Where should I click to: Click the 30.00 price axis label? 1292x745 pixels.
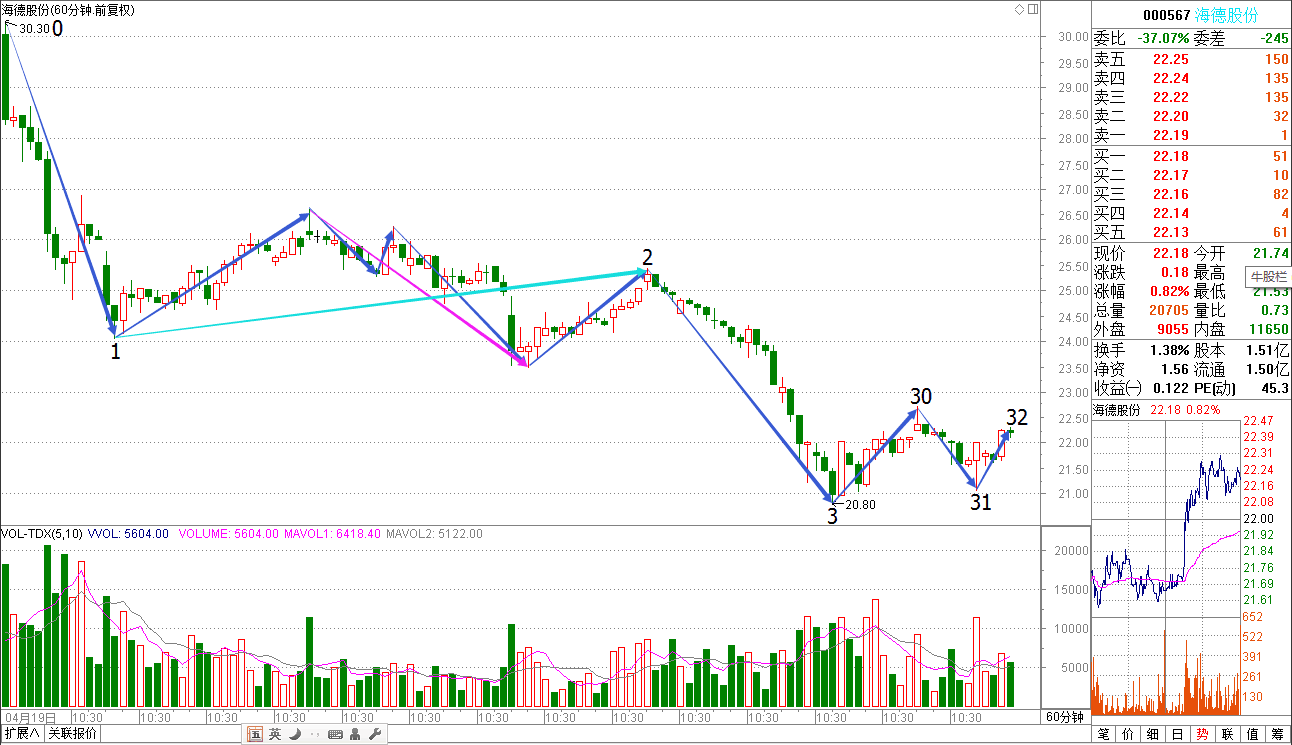pos(1073,36)
